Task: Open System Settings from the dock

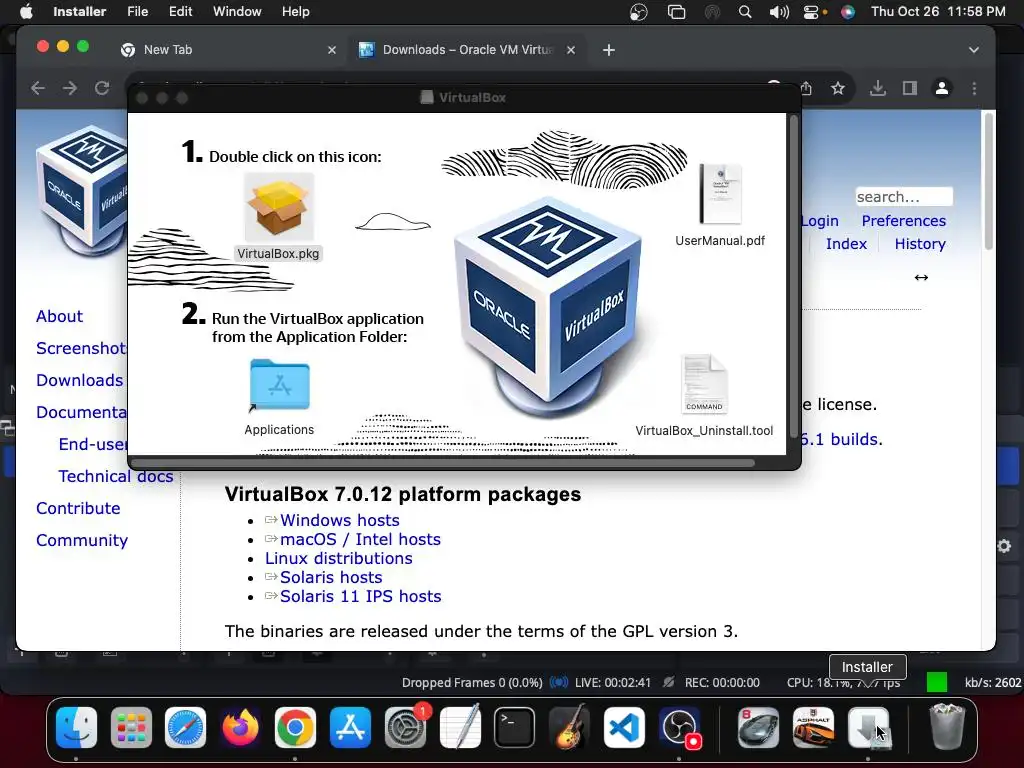Action: (x=405, y=728)
